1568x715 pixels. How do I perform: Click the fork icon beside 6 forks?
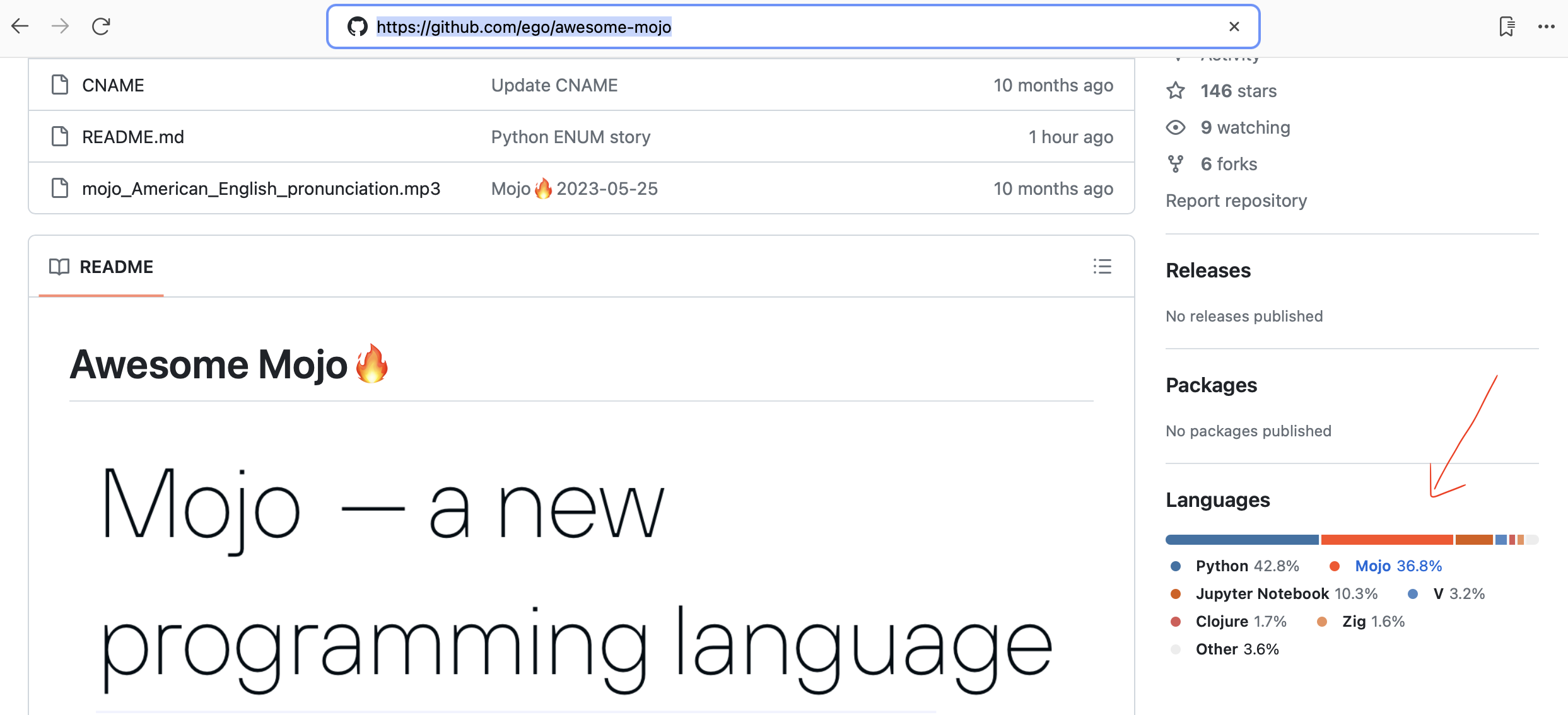(1176, 164)
